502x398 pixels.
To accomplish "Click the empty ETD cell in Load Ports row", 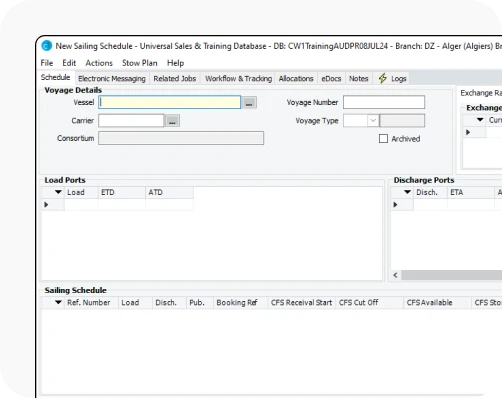I will tap(122, 205).
